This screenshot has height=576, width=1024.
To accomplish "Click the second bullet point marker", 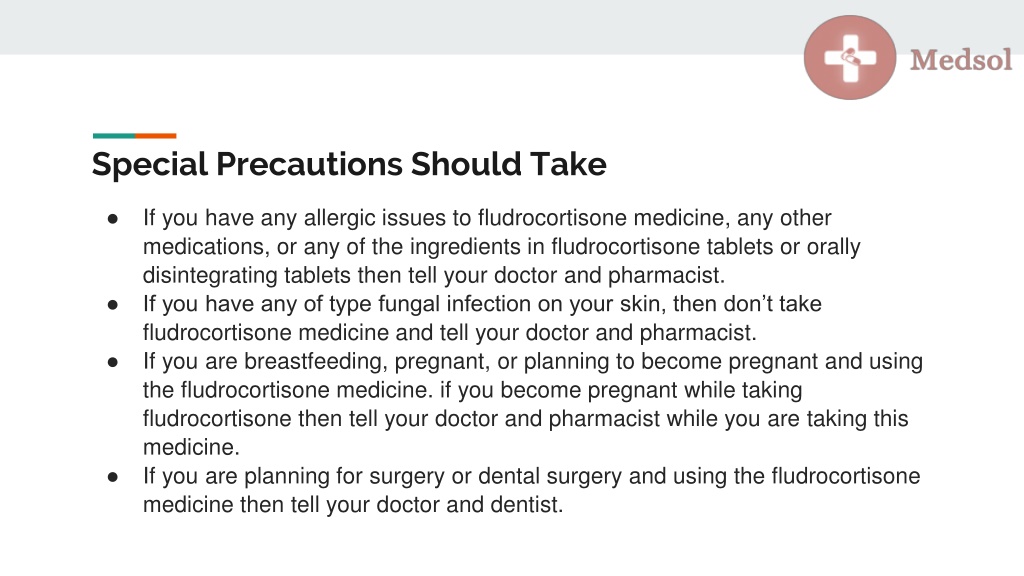I will (x=113, y=305).
